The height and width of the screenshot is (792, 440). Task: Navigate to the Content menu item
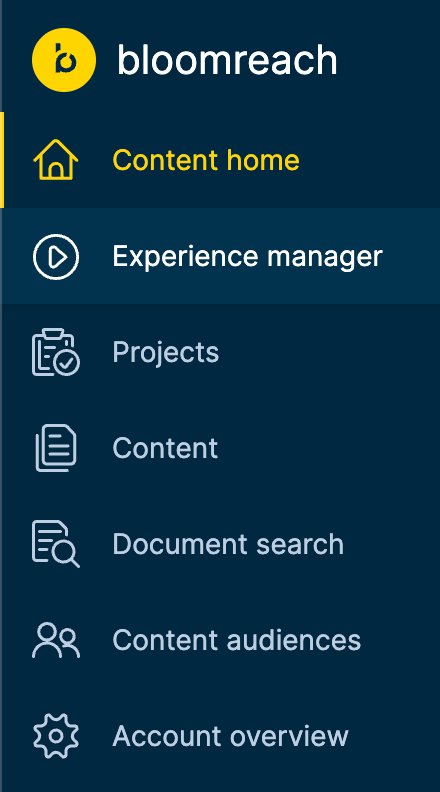[x=220, y=448]
